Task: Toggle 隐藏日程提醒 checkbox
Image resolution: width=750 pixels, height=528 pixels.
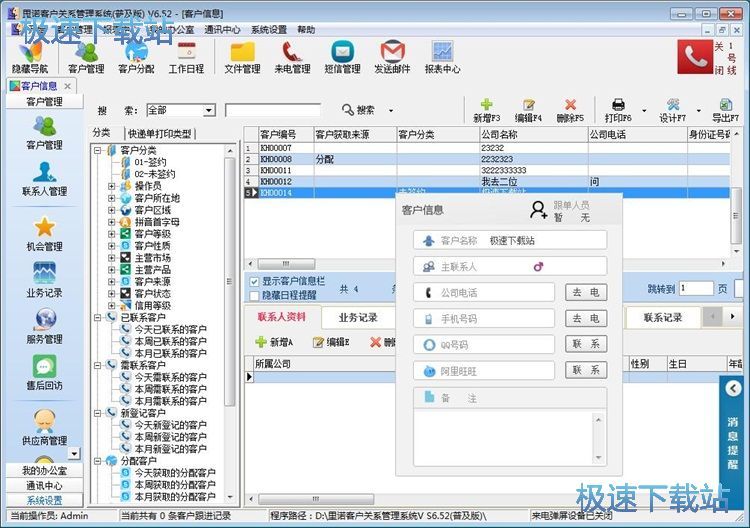Action: click(254, 296)
